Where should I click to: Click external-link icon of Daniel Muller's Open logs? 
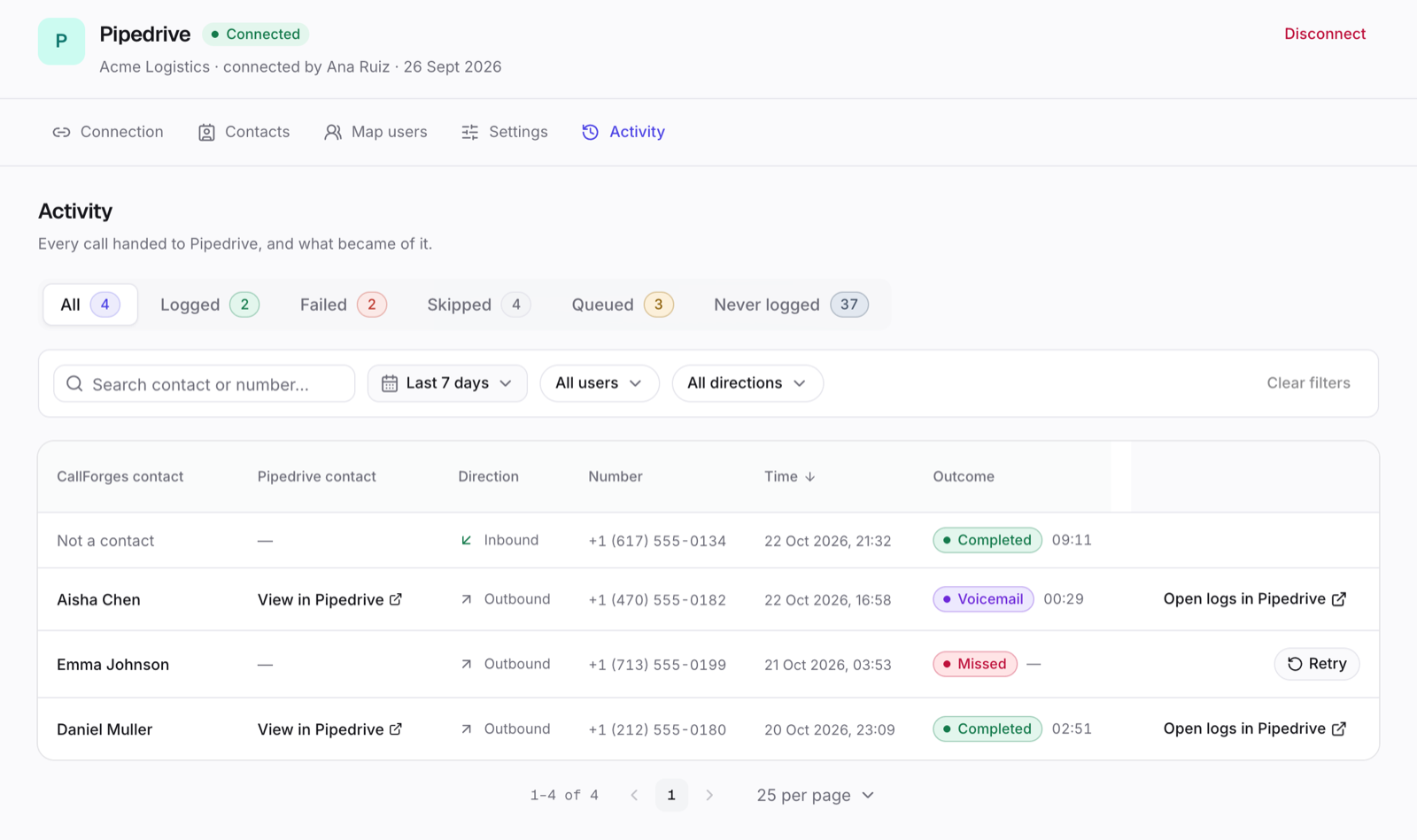coord(1339,728)
